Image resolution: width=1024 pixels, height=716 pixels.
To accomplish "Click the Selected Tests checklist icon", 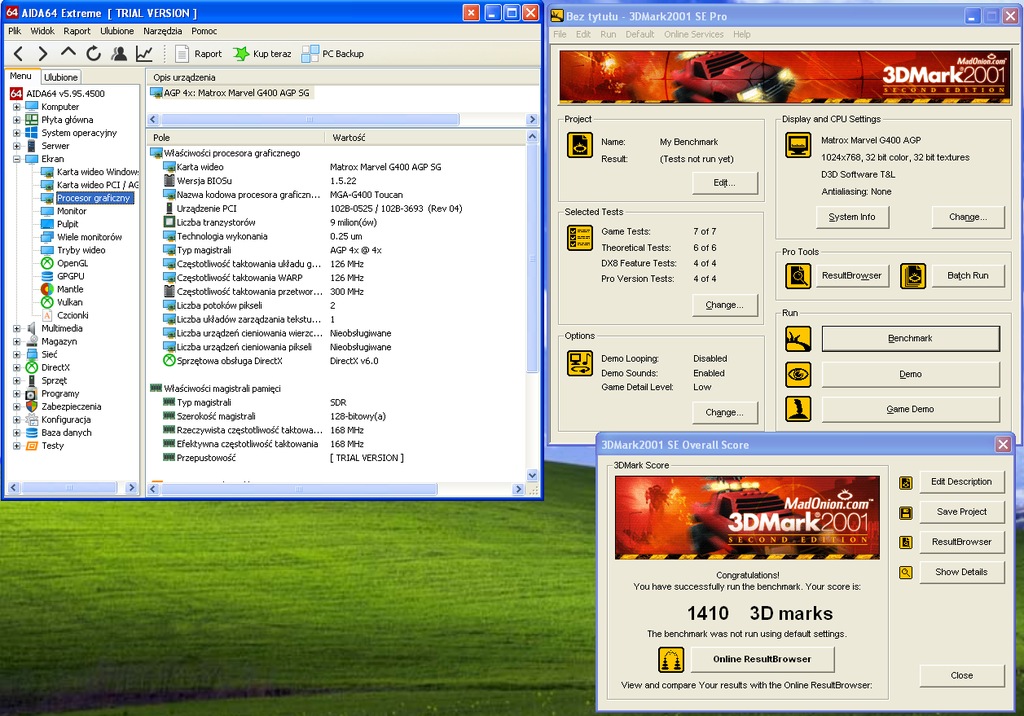I will pos(579,238).
